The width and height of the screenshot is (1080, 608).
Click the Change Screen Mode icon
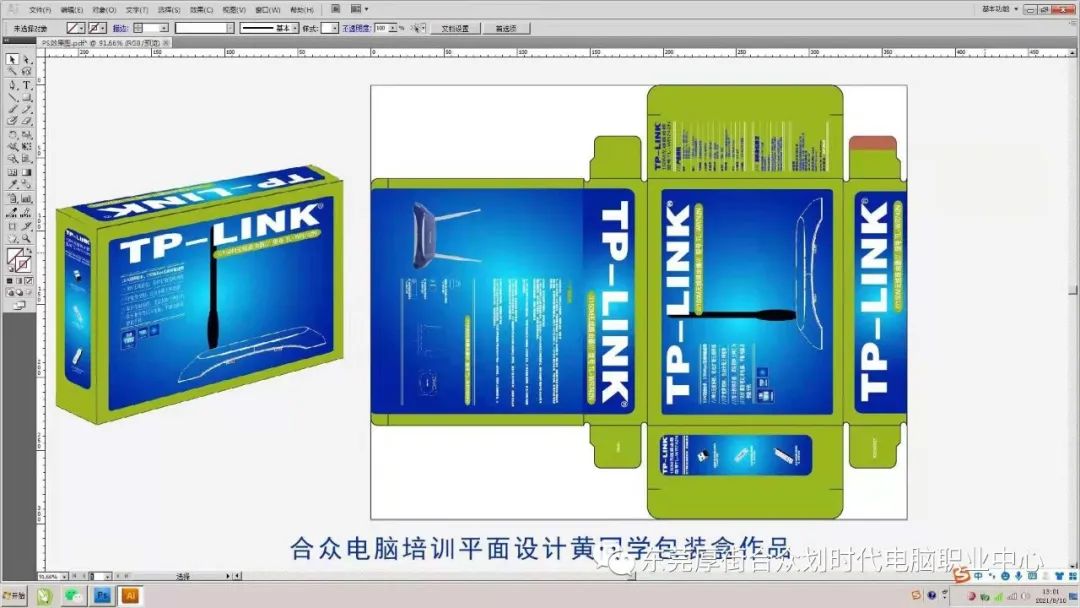tap(19, 305)
